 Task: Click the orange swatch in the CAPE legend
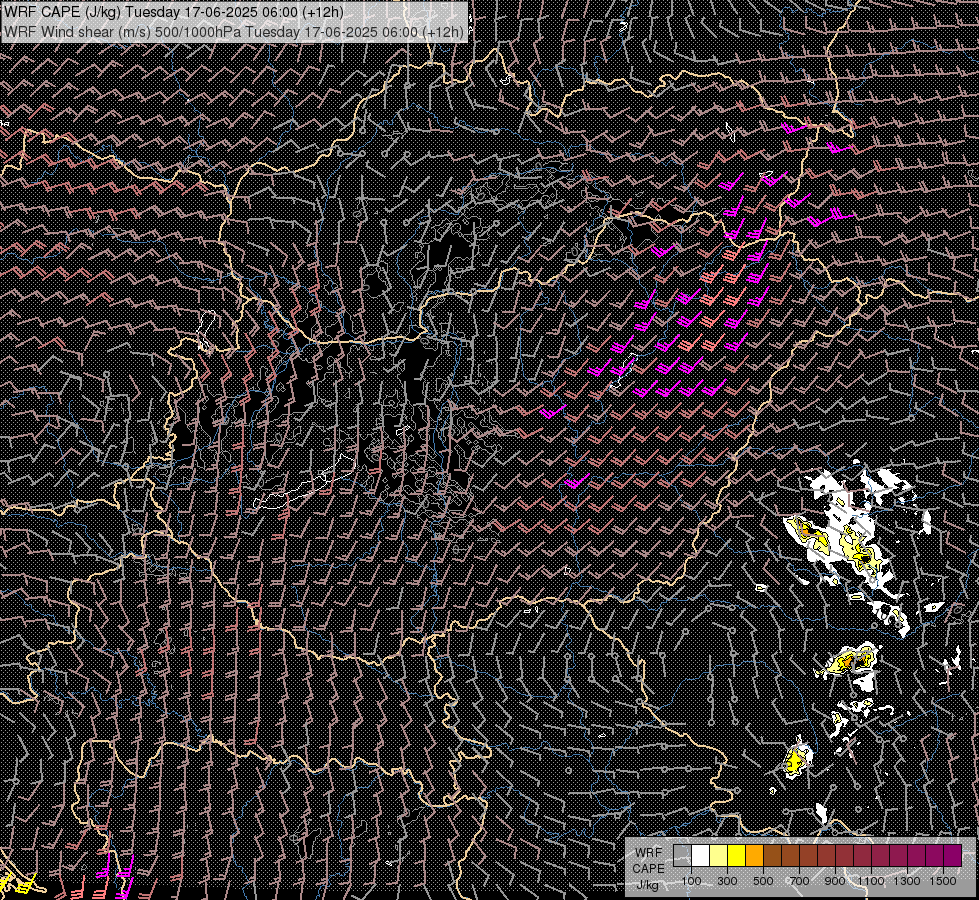click(754, 855)
